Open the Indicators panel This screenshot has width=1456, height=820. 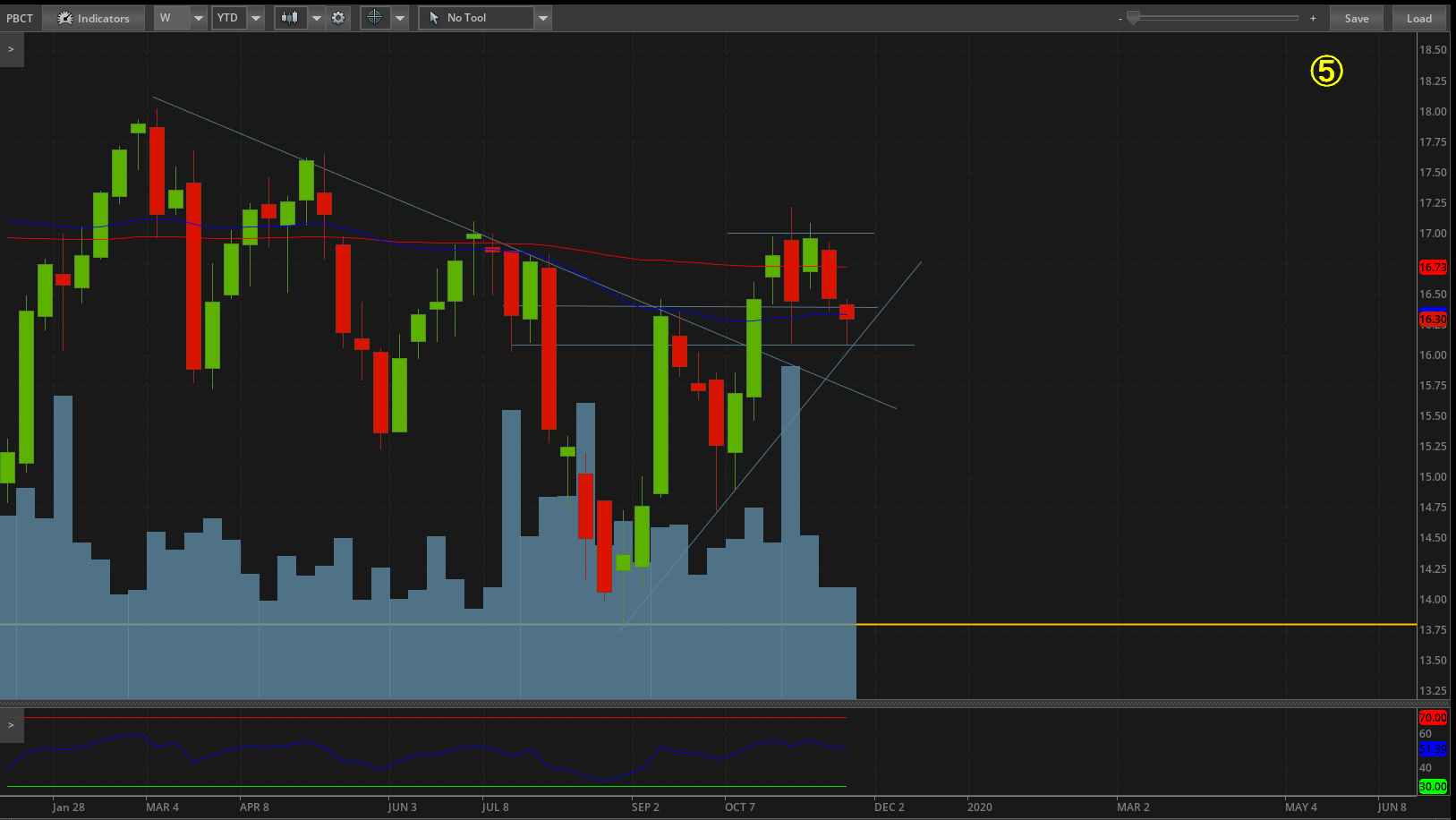[94, 18]
